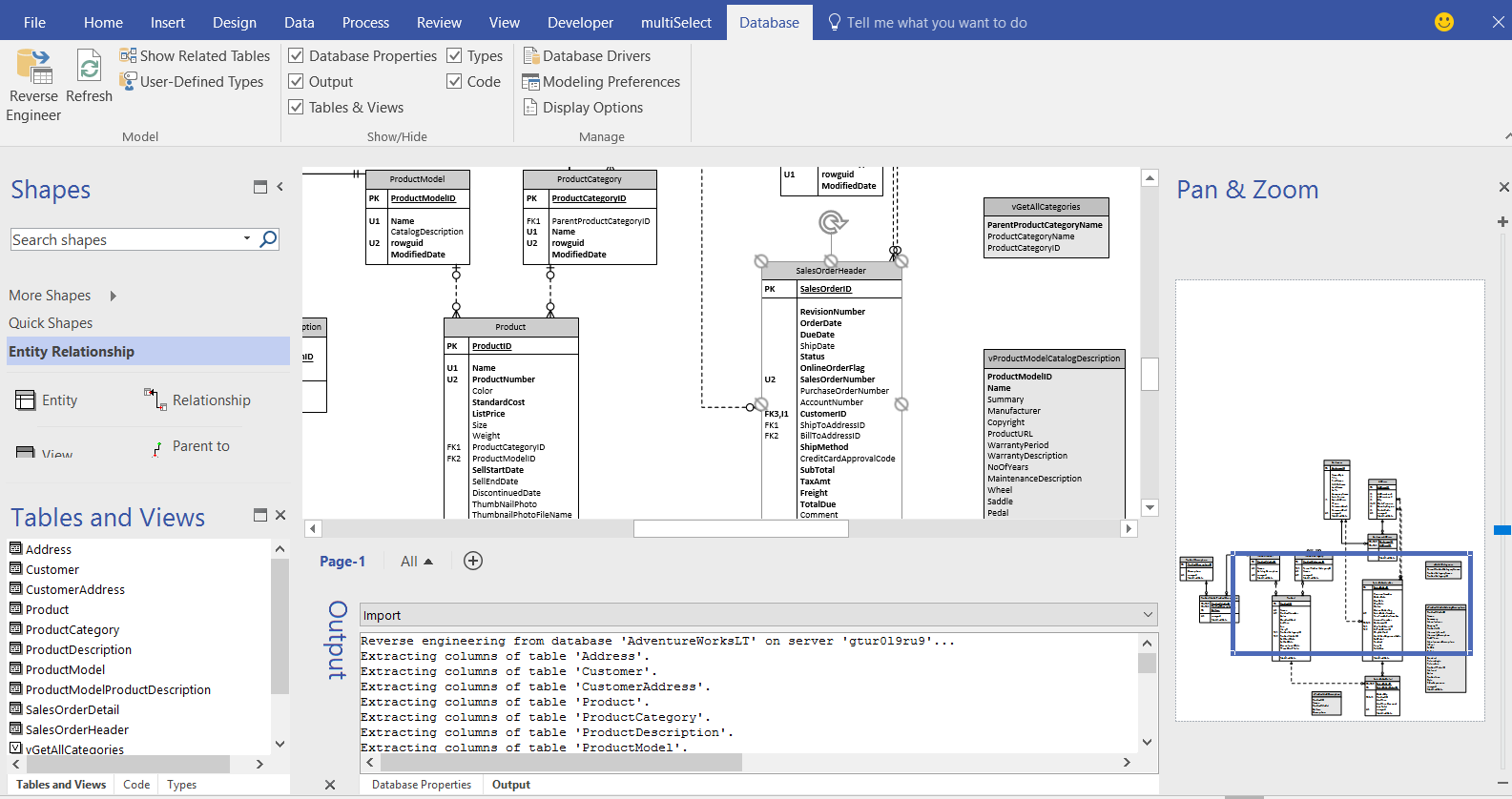The width and height of the screenshot is (1512, 799).
Task: Open Quick Shapes
Action: (51, 323)
